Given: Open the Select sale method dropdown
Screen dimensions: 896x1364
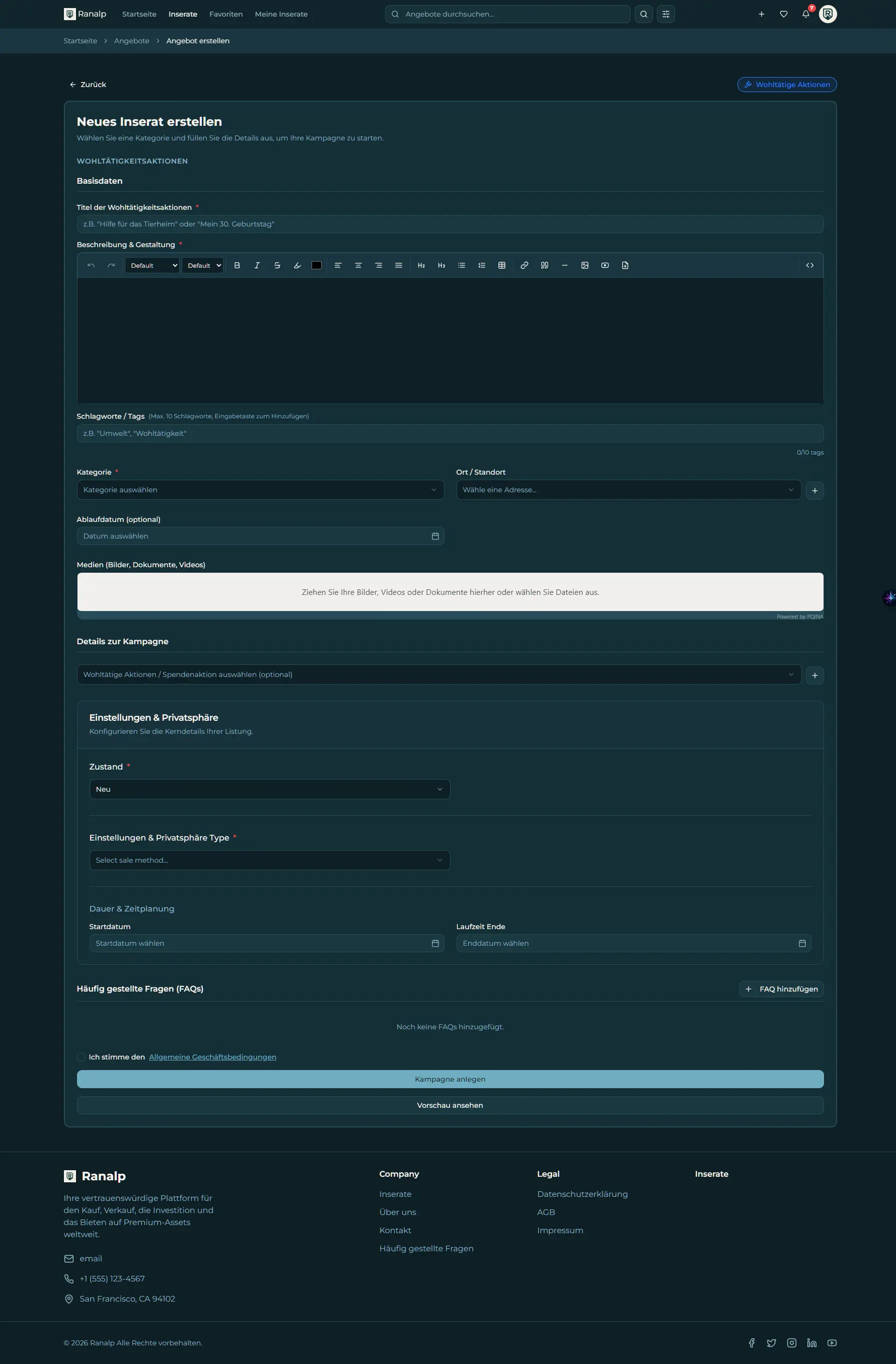Looking at the screenshot, I should (269, 860).
